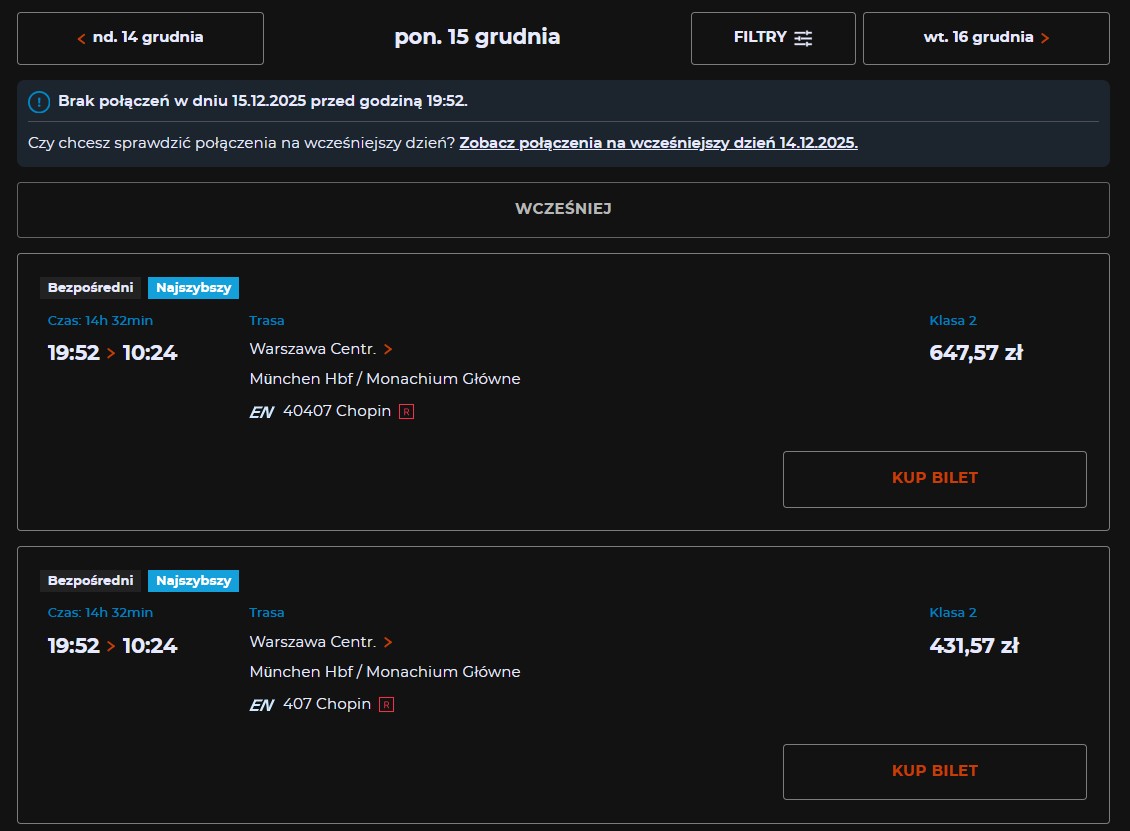
Task: Click München Hbf destination in 407 Chopin card
Action: tap(385, 672)
